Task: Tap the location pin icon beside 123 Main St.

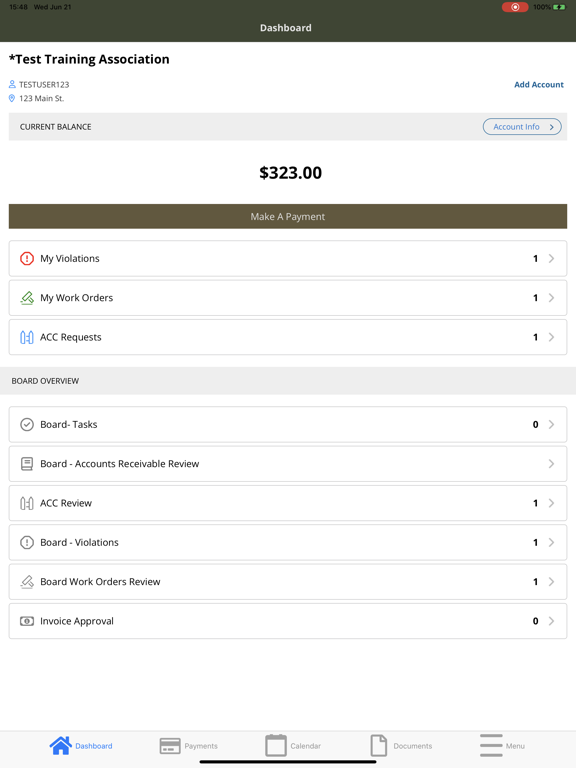Action: (12, 98)
